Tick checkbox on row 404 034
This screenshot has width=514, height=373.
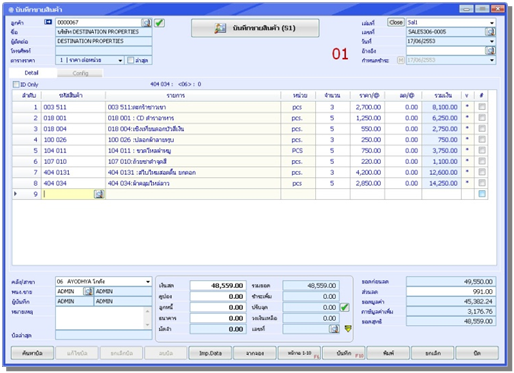482,183
